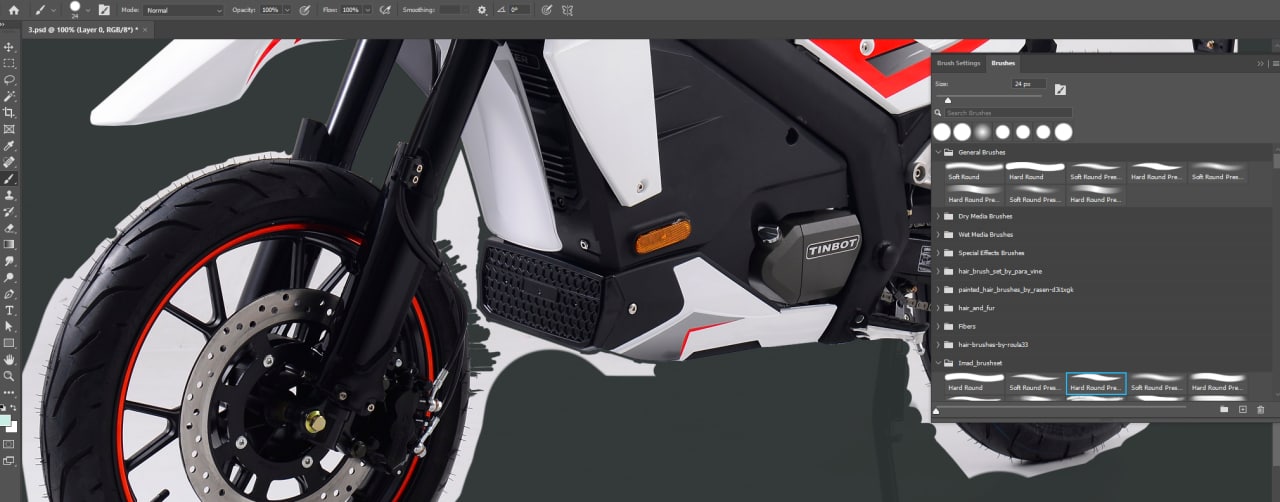Select the Smudge/Blur tool
The image size is (1280, 502).
pos(9,261)
